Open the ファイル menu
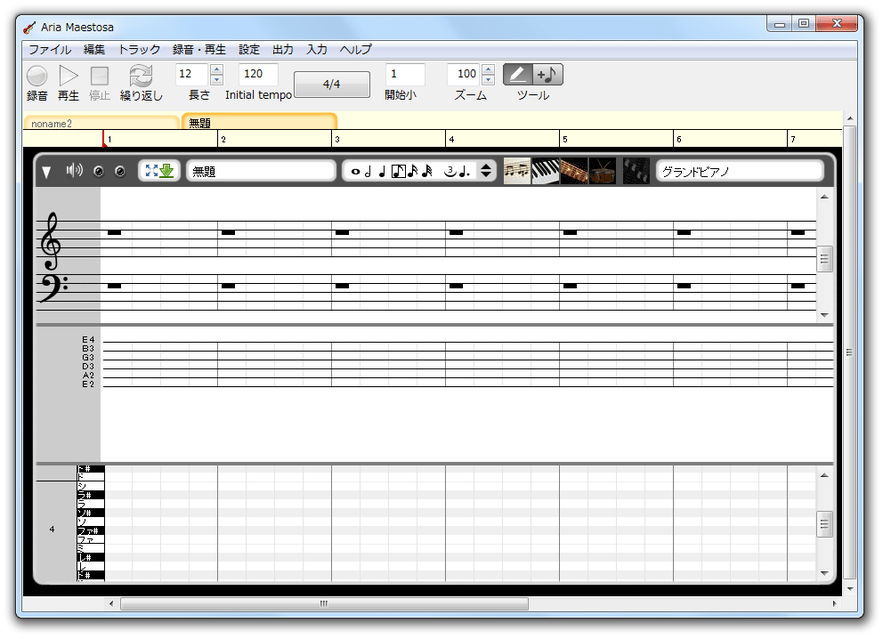Viewport: 883px width, 639px height. [50, 50]
